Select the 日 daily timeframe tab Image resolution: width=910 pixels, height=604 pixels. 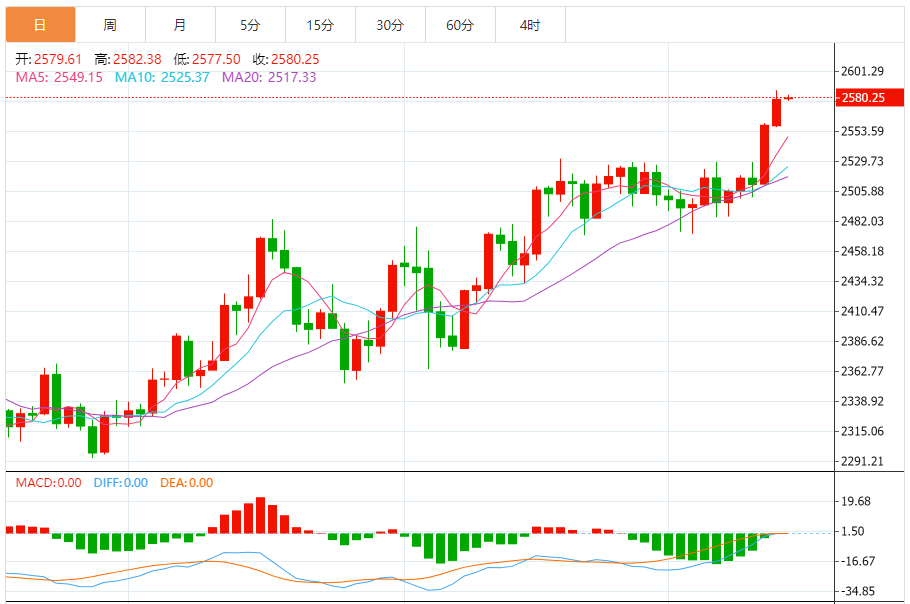[41, 25]
